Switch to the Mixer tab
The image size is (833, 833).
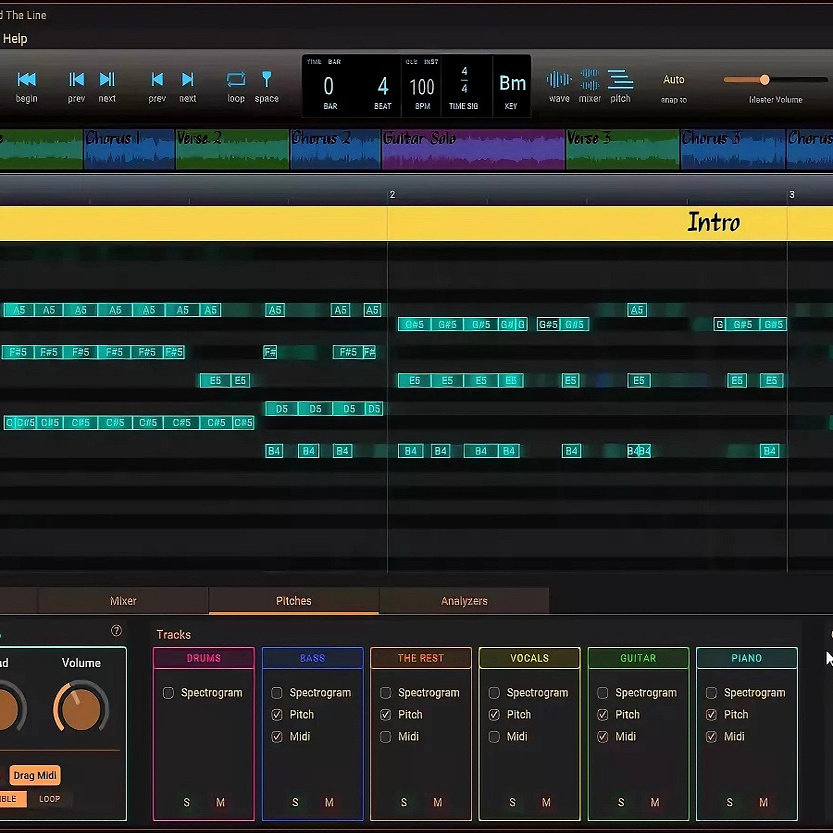123,601
